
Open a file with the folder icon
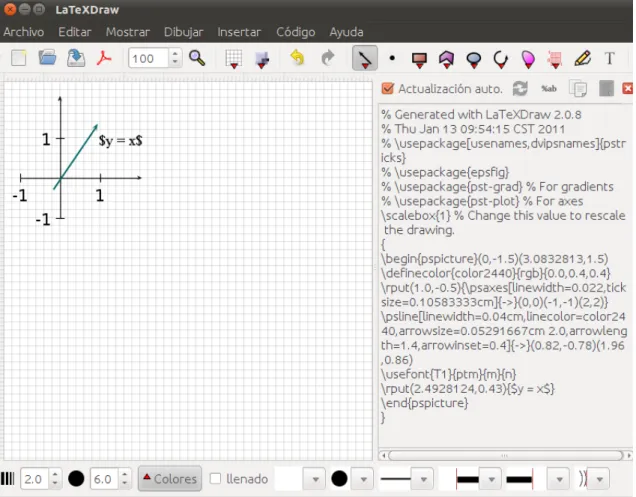click(47, 58)
